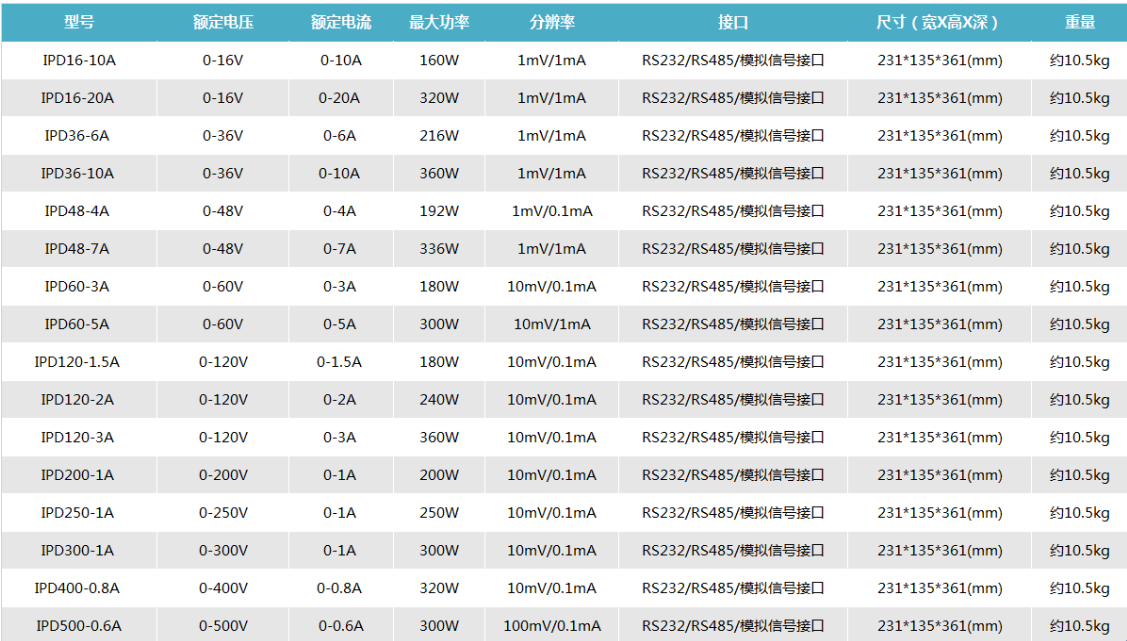Click the 0-250V rated voltage cell

222,513
